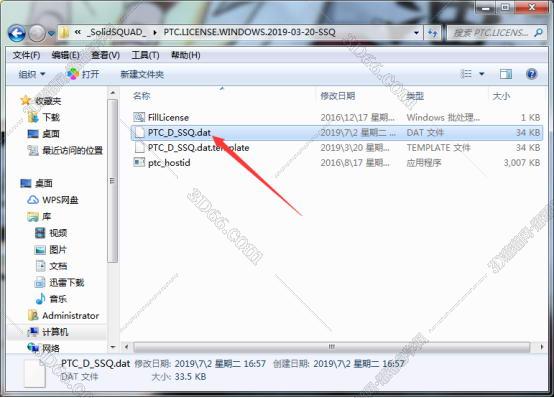Open 收藏夹 in the navigation pane
Screen dimensions: 554x398
[48, 101]
